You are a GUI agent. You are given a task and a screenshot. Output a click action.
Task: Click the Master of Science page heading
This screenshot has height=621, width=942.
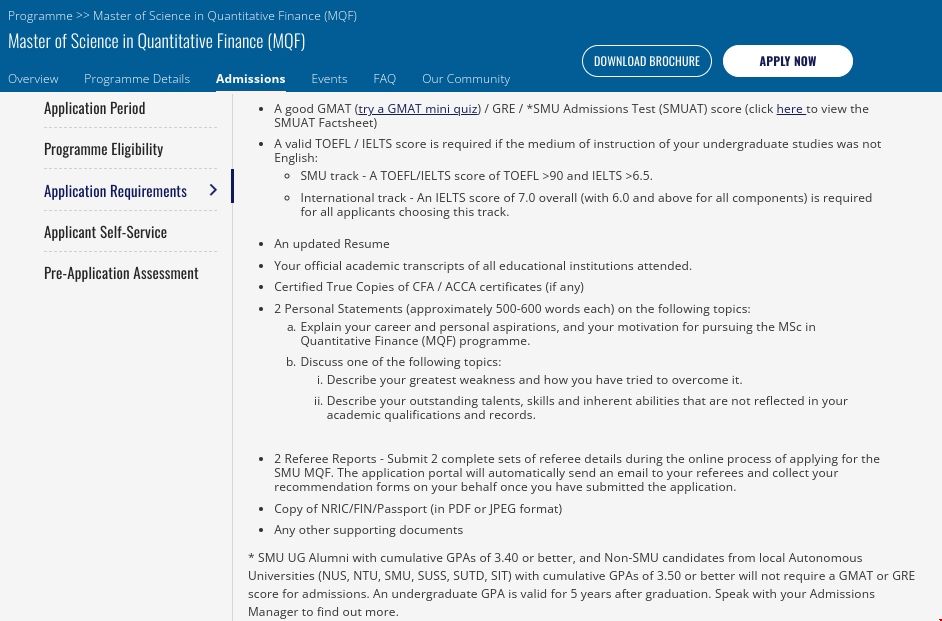click(156, 41)
